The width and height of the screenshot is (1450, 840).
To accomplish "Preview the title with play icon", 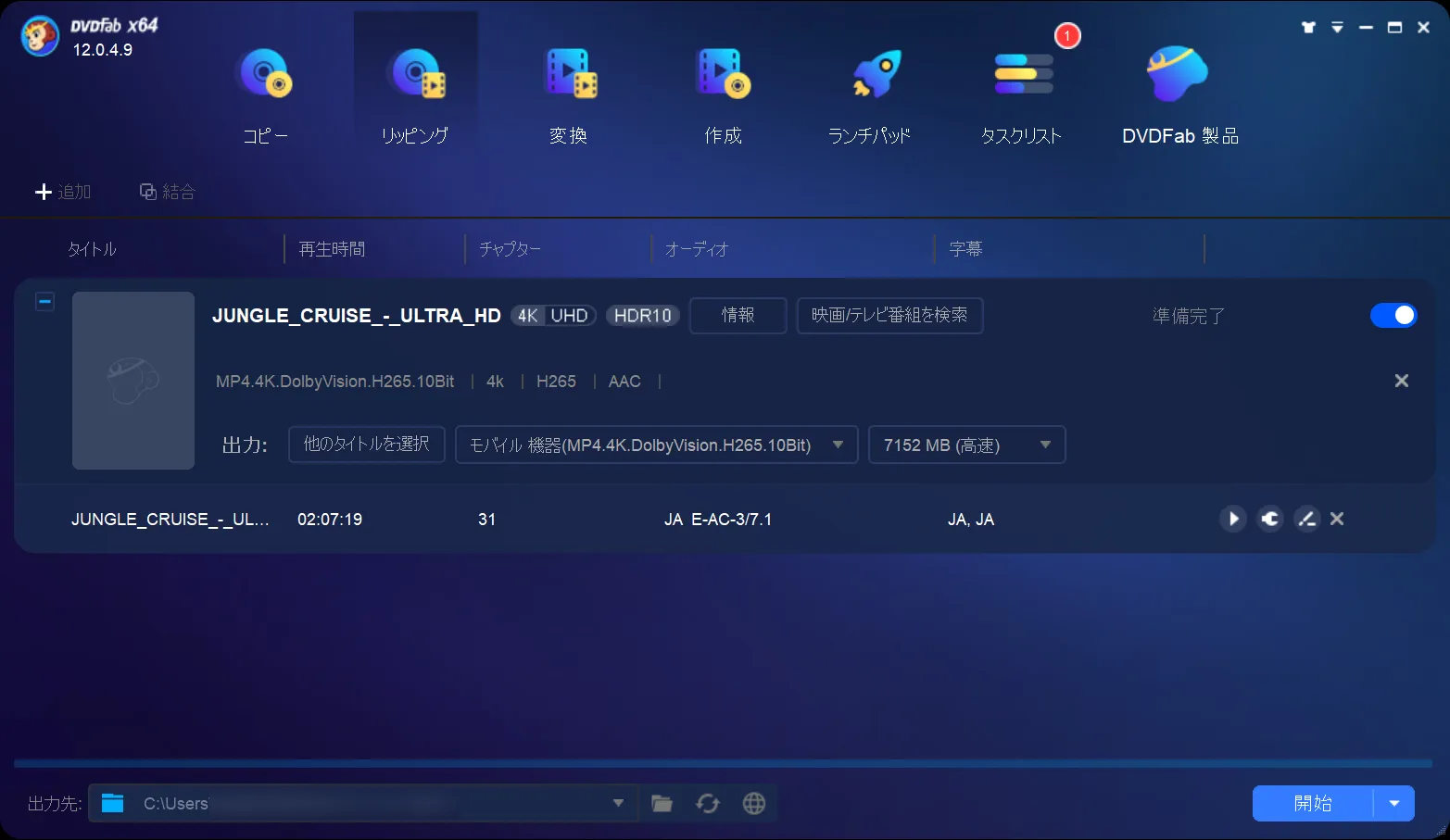I will click(x=1232, y=519).
